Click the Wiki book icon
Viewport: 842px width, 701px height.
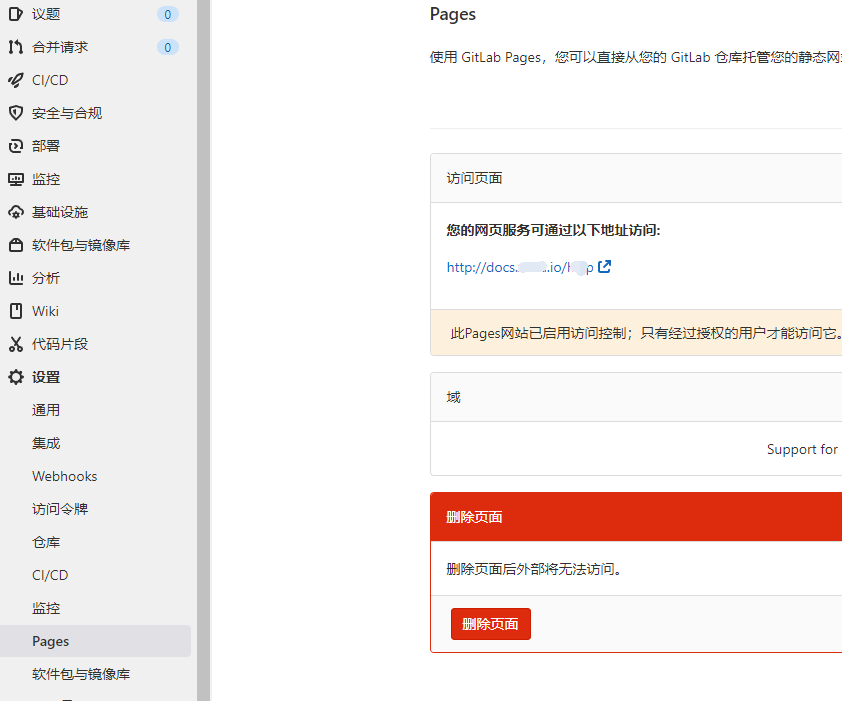pyautogui.click(x=14, y=311)
